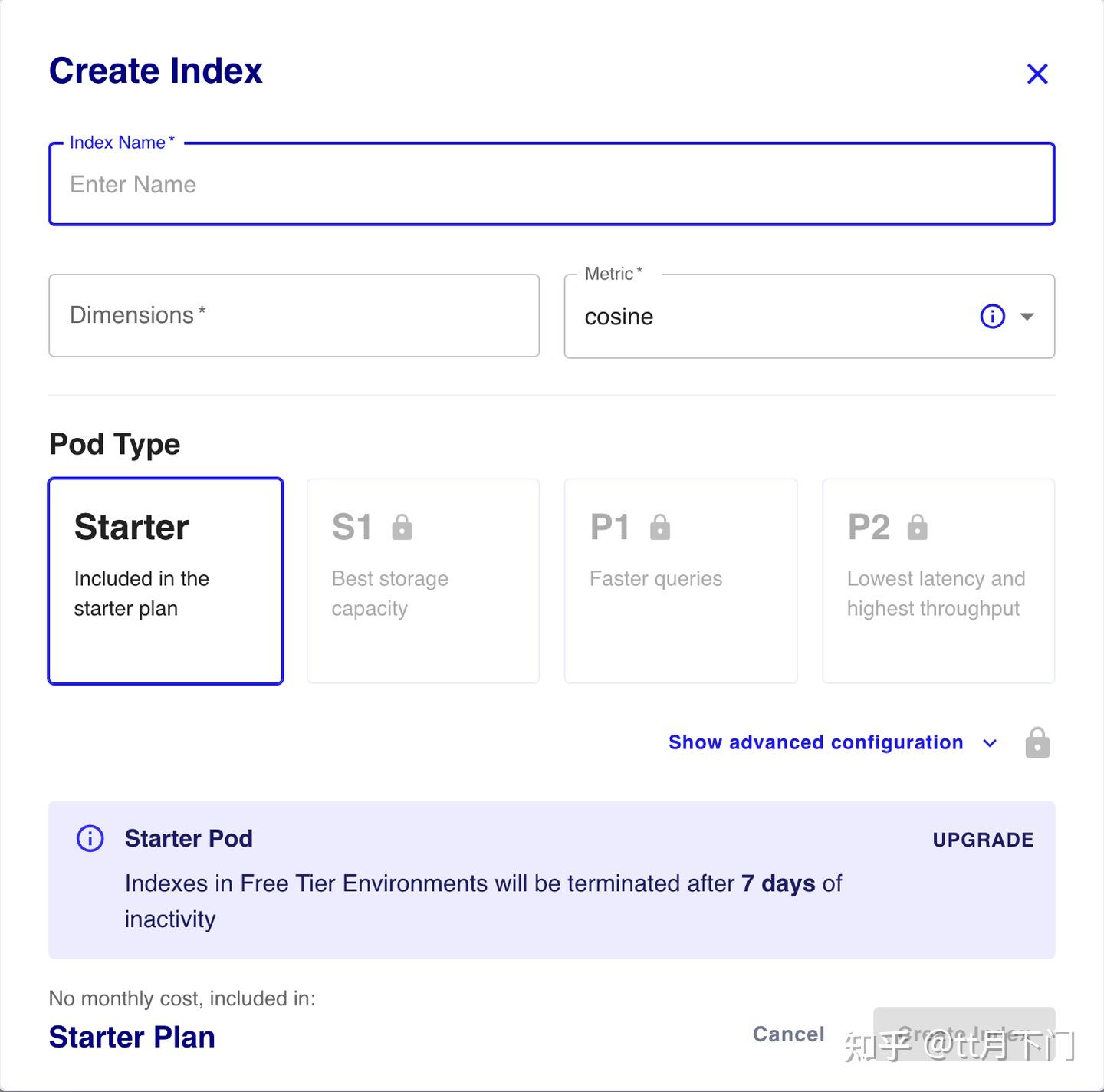Select the P2 lowest latency card
The image size is (1104, 1092).
pyautogui.click(x=938, y=581)
